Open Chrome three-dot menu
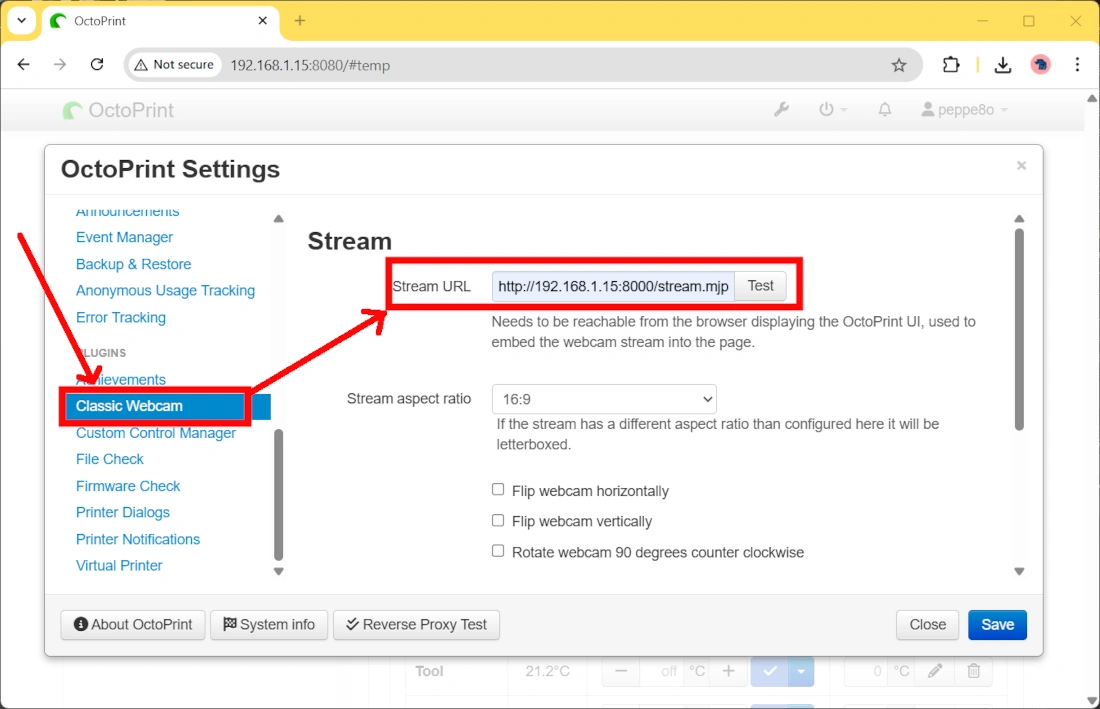1100x709 pixels. coord(1078,65)
